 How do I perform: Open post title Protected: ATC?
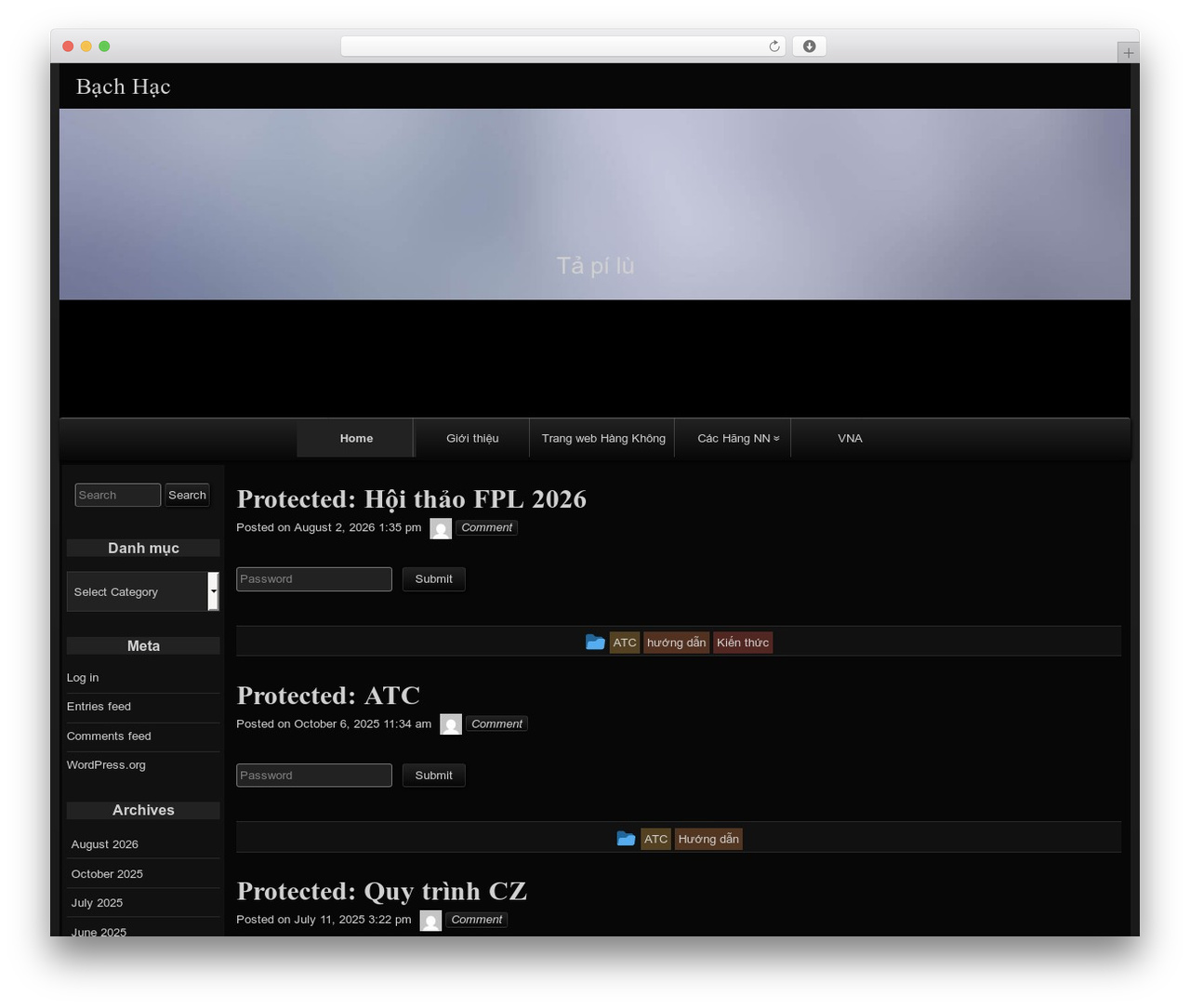pyautogui.click(x=328, y=696)
